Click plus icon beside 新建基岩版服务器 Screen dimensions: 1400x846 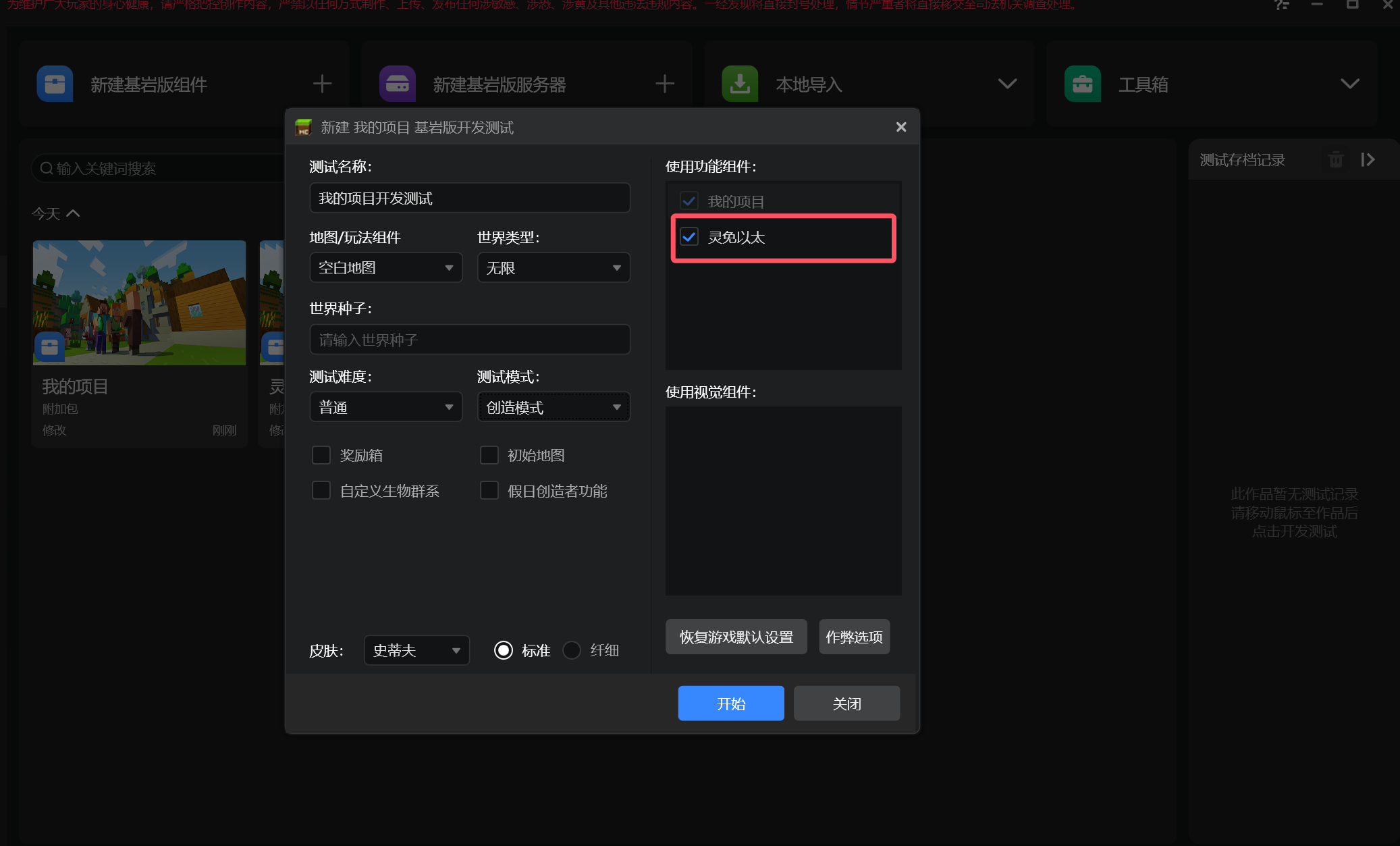pos(665,84)
